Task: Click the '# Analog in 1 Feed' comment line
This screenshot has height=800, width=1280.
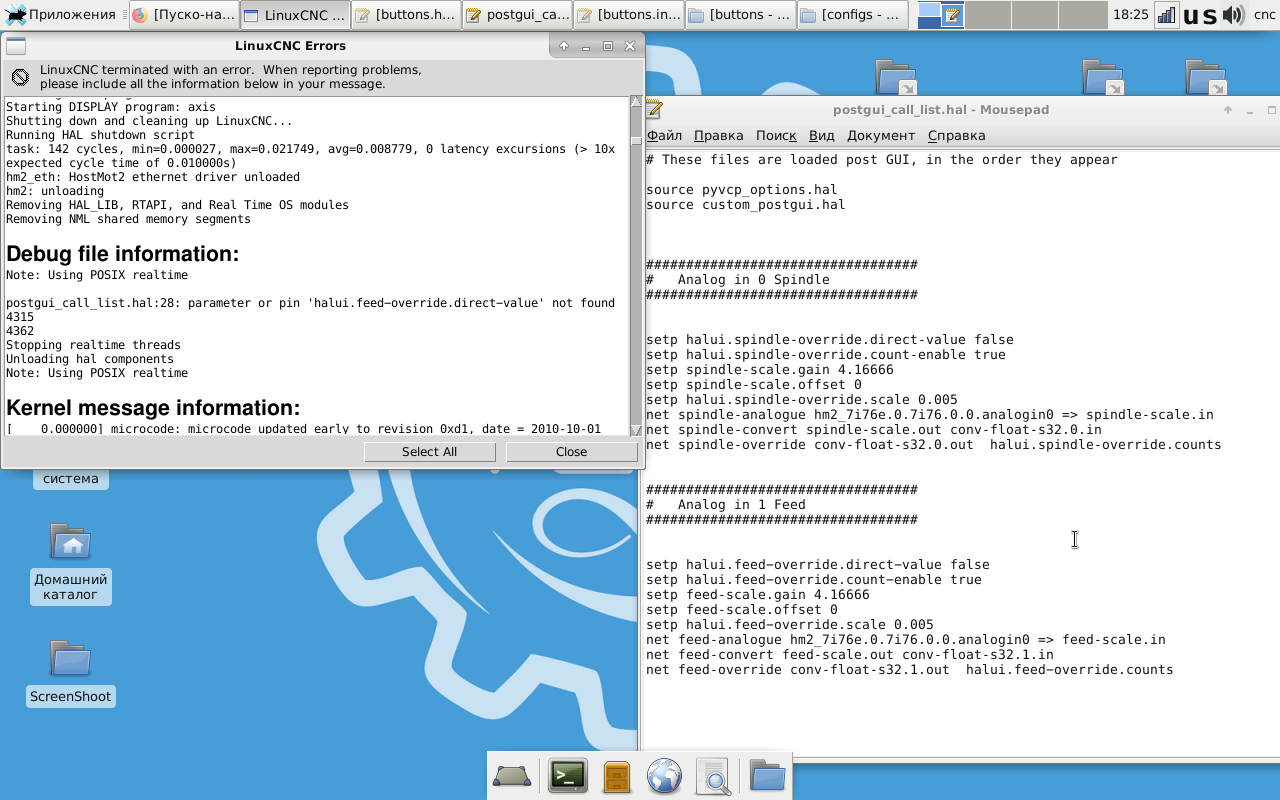Action: click(x=725, y=505)
